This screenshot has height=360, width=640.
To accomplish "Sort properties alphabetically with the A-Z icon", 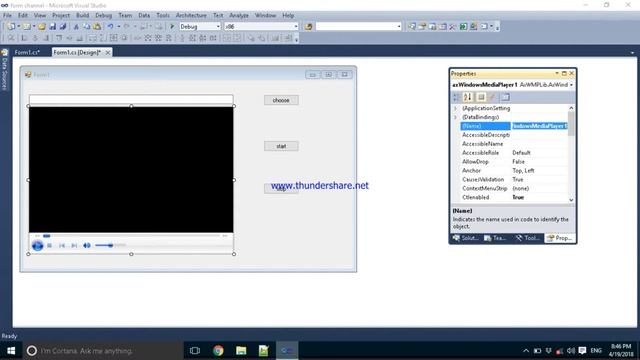I will 468,97.
